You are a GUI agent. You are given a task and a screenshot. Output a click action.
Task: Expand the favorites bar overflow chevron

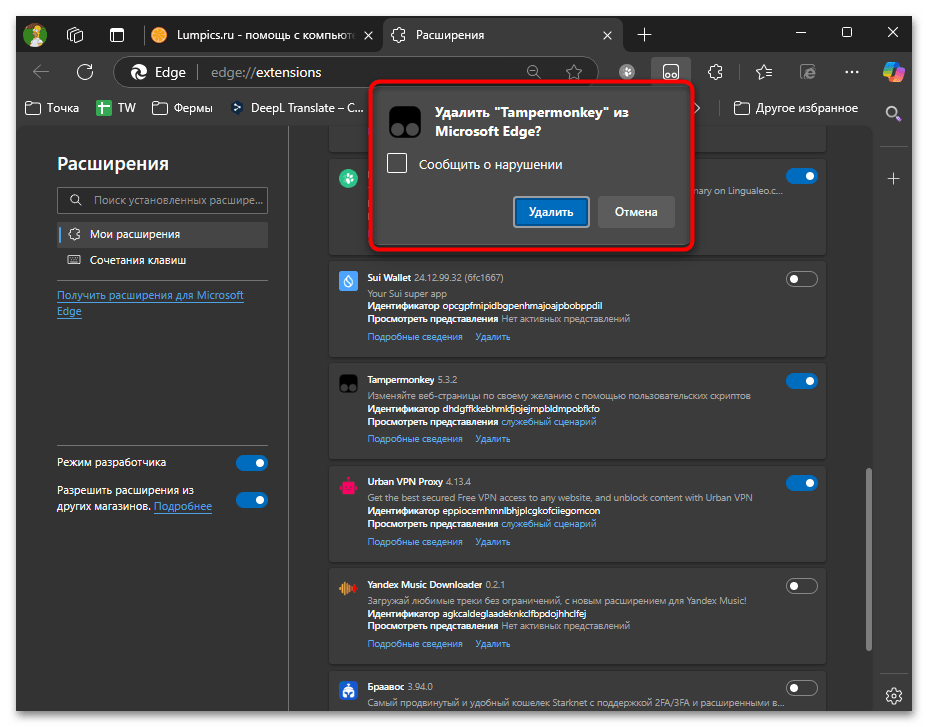[x=698, y=108]
